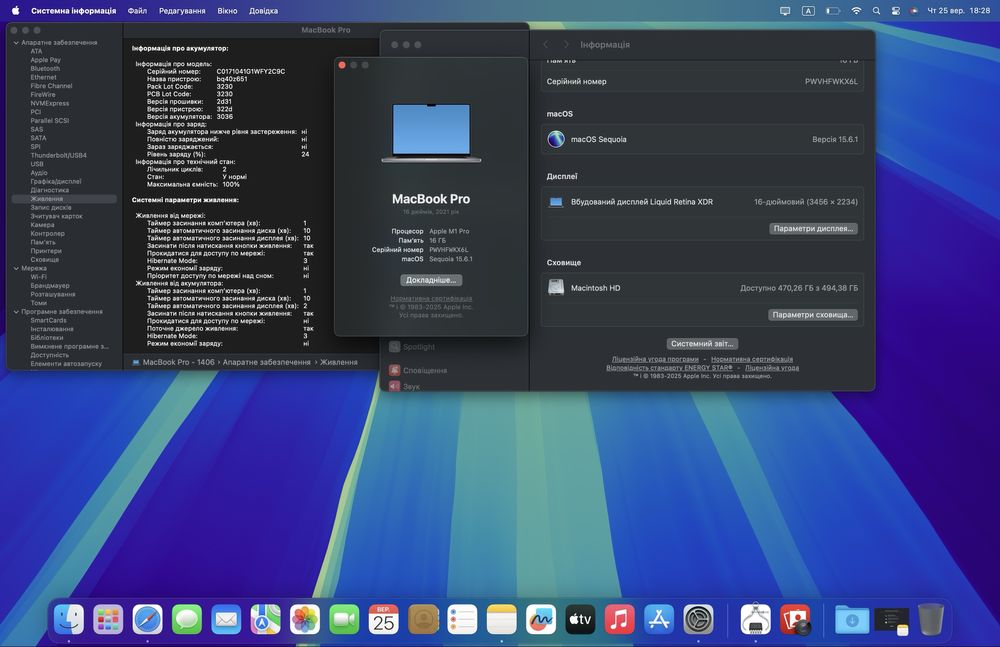Collapse the Апаратне забезпечення tree section
The height and width of the screenshot is (647, 1000).
[x=15, y=43]
